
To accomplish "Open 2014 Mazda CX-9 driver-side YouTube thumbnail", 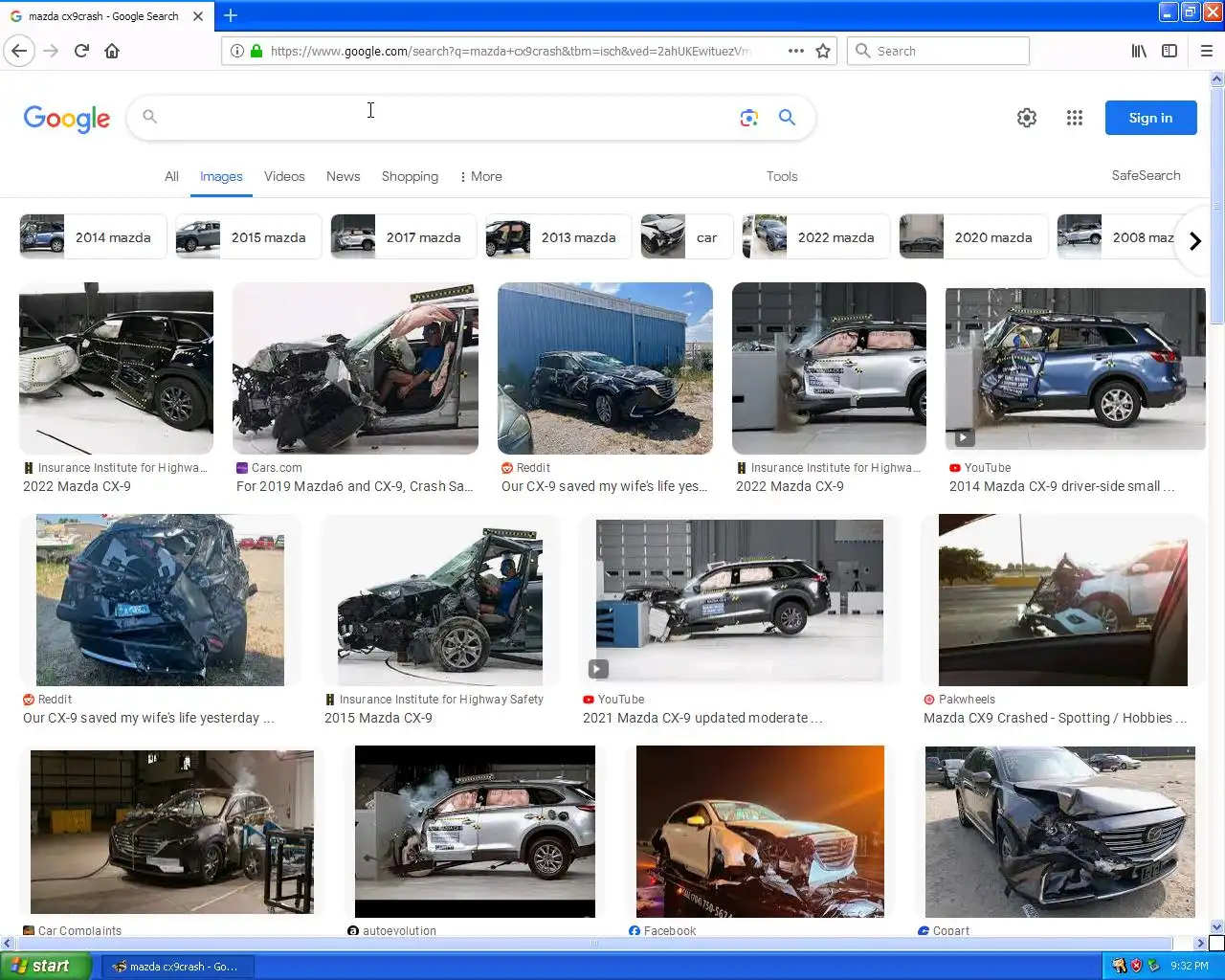I will 1075,368.
